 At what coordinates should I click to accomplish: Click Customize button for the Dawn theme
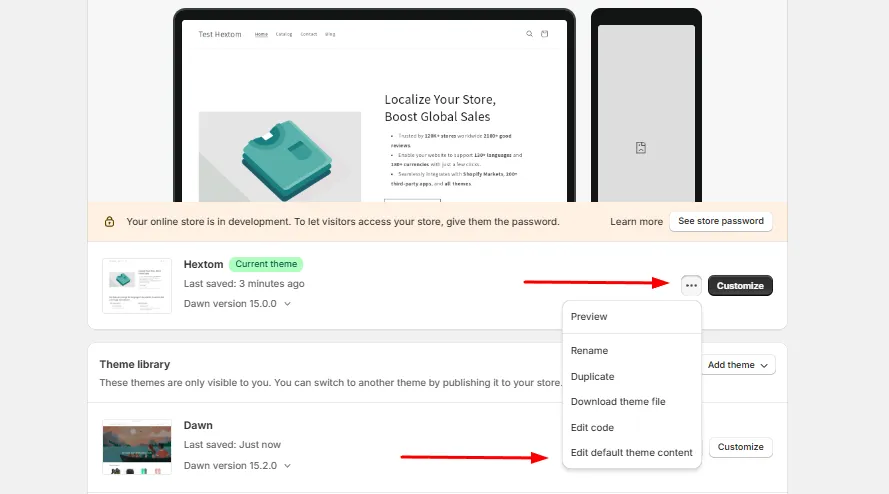click(740, 447)
